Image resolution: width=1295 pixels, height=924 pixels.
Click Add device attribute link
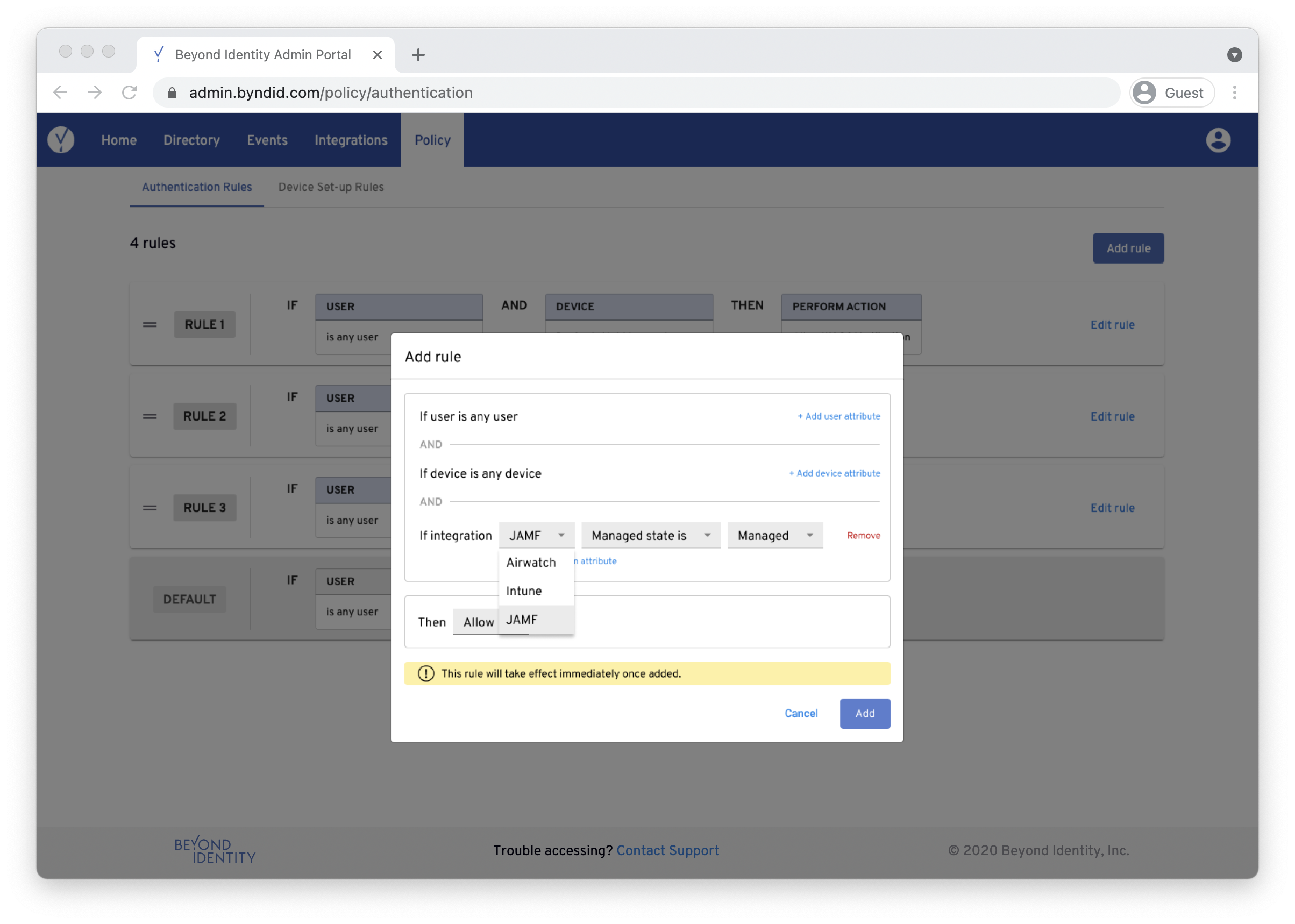click(x=834, y=473)
